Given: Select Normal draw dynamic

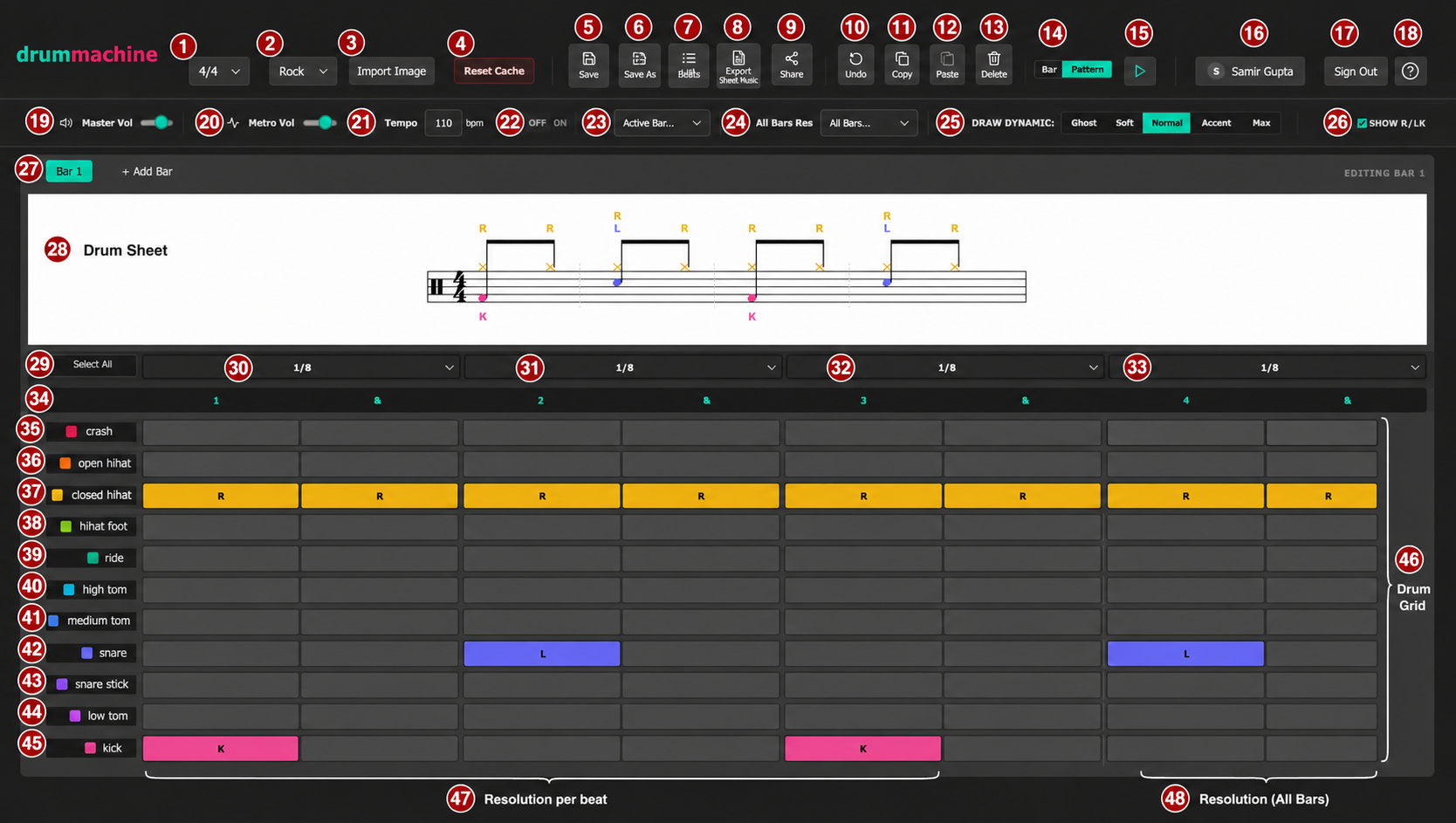Looking at the screenshot, I should pos(1166,123).
